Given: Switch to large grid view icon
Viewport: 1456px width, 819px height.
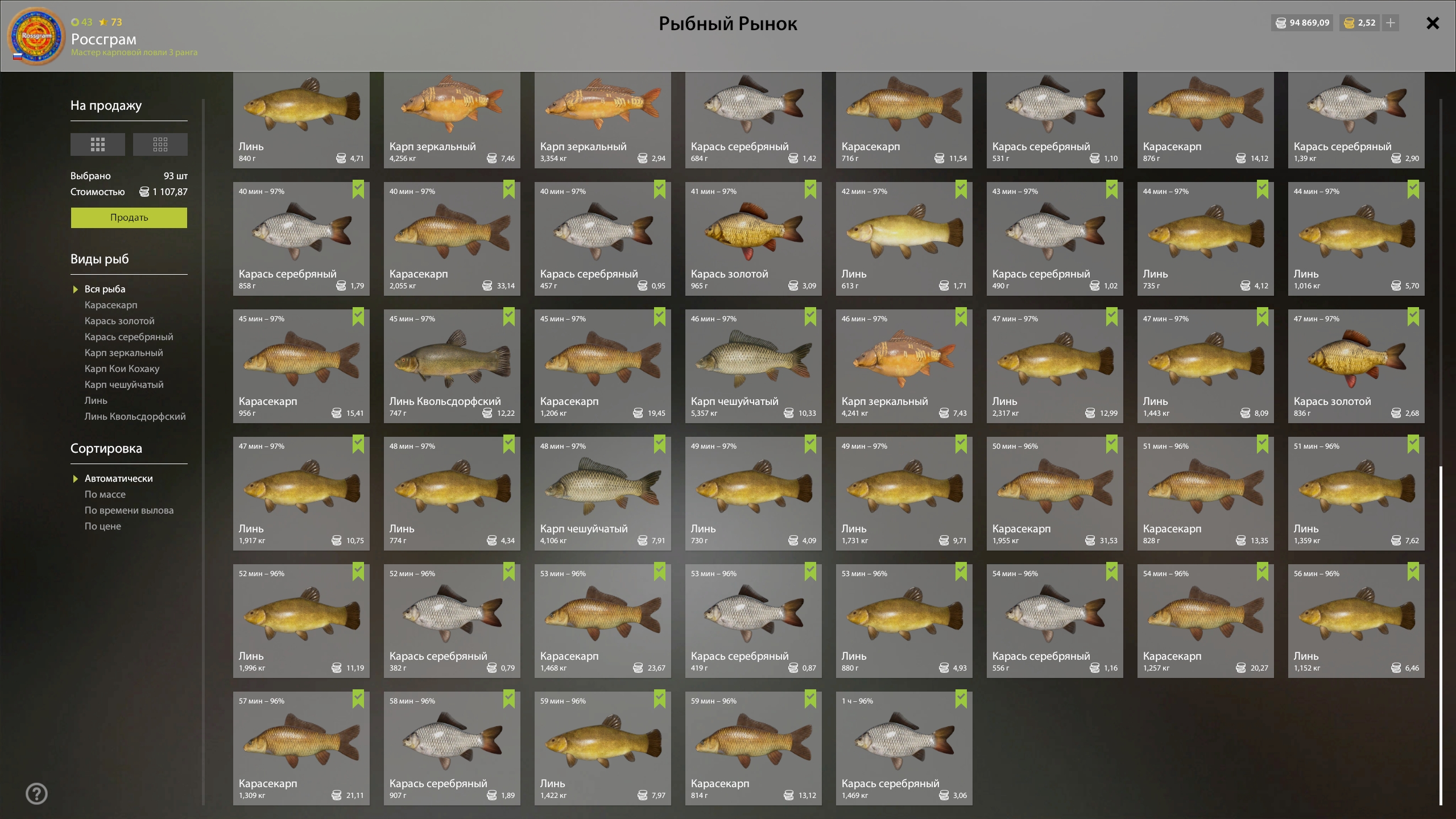Looking at the screenshot, I should [x=97, y=144].
